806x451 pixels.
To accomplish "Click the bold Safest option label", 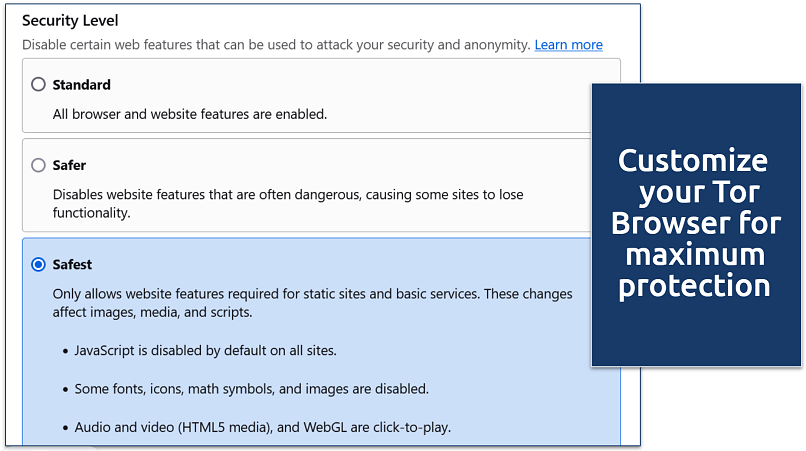I will (x=73, y=265).
